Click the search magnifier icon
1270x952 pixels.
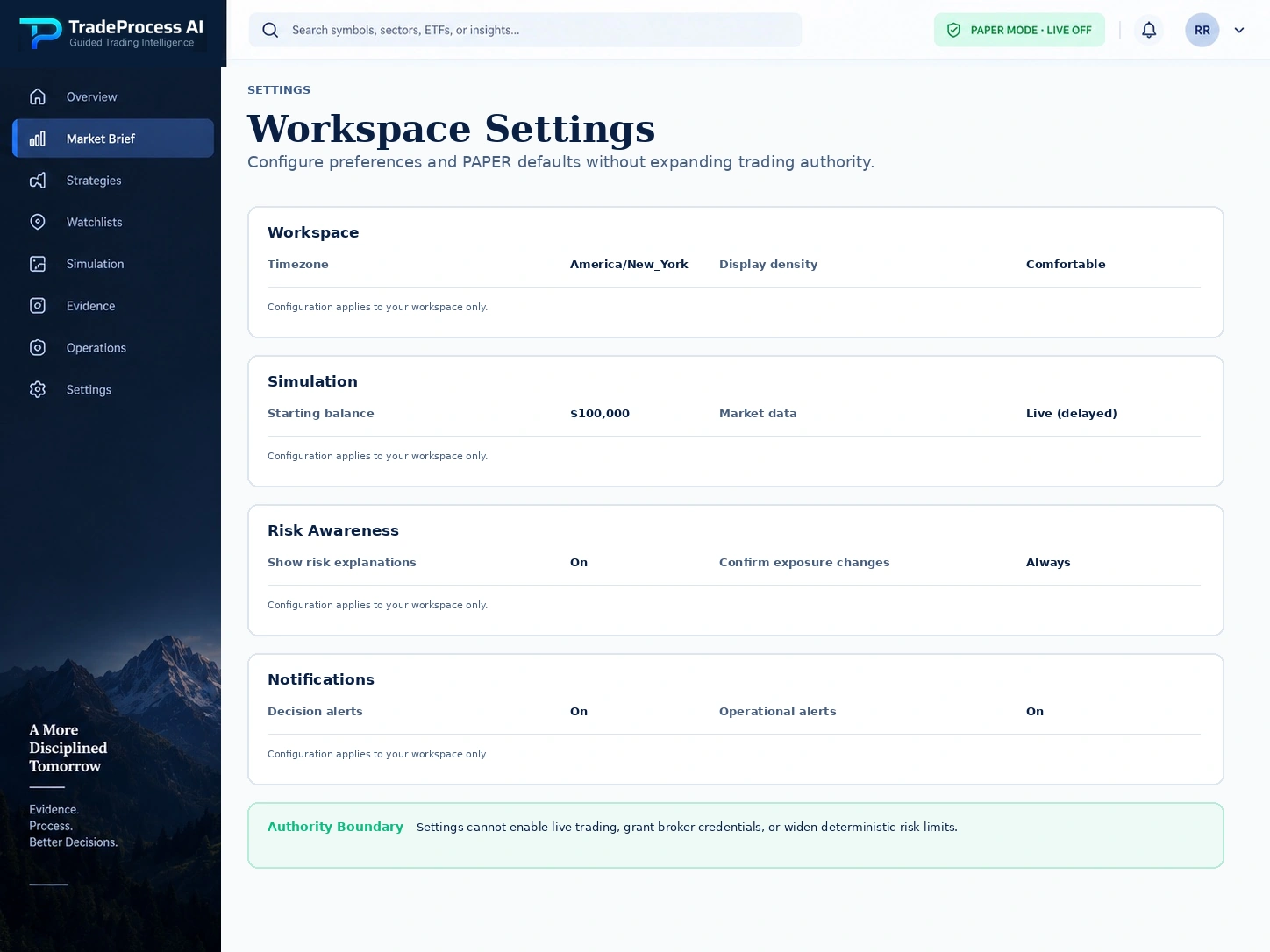270,30
